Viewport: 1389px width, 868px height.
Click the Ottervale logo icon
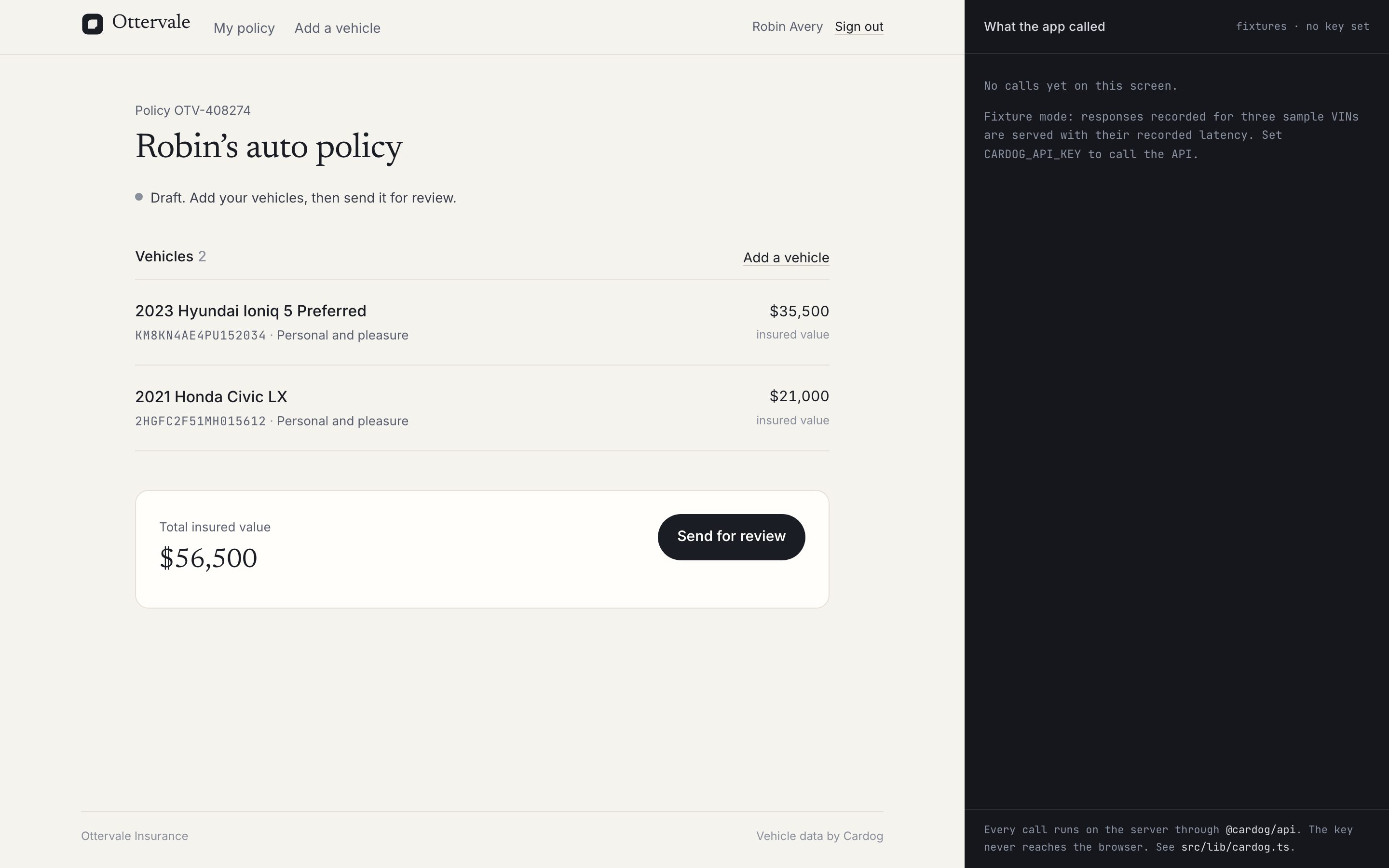(x=93, y=24)
